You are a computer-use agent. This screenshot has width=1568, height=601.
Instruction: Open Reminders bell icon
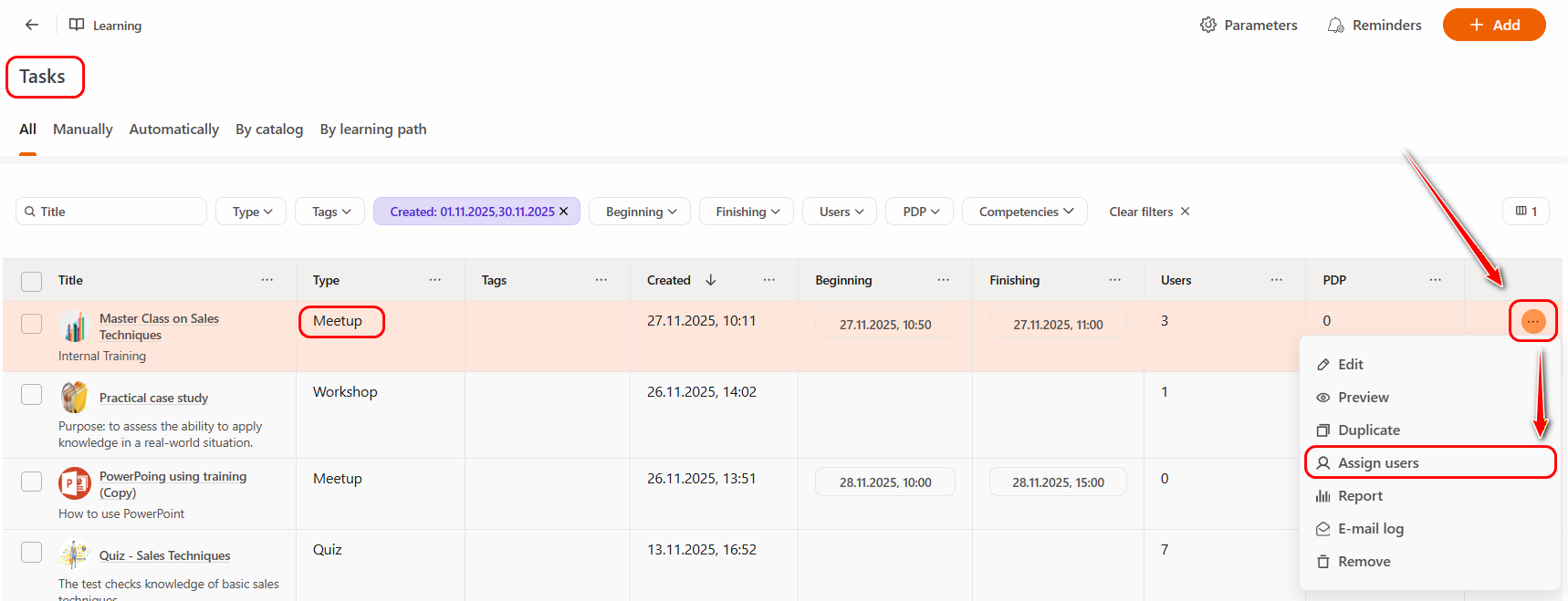[1336, 26]
